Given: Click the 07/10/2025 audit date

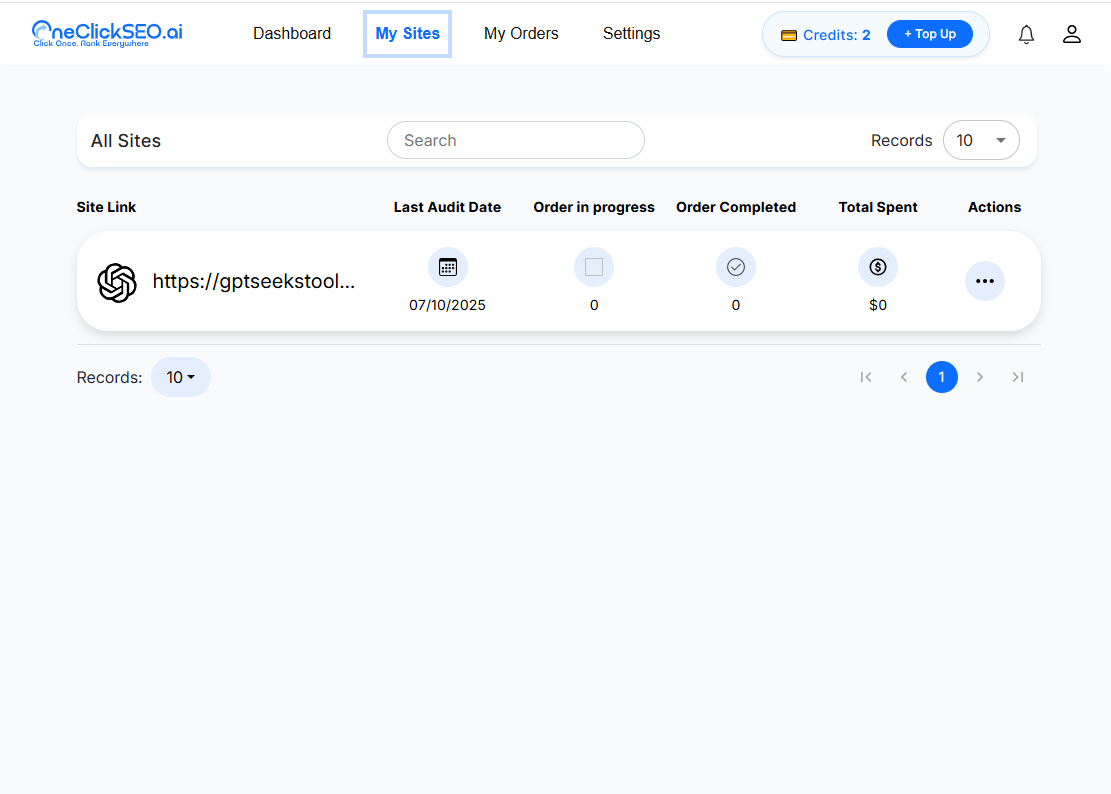Looking at the screenshot, I should tap(447, 305).
